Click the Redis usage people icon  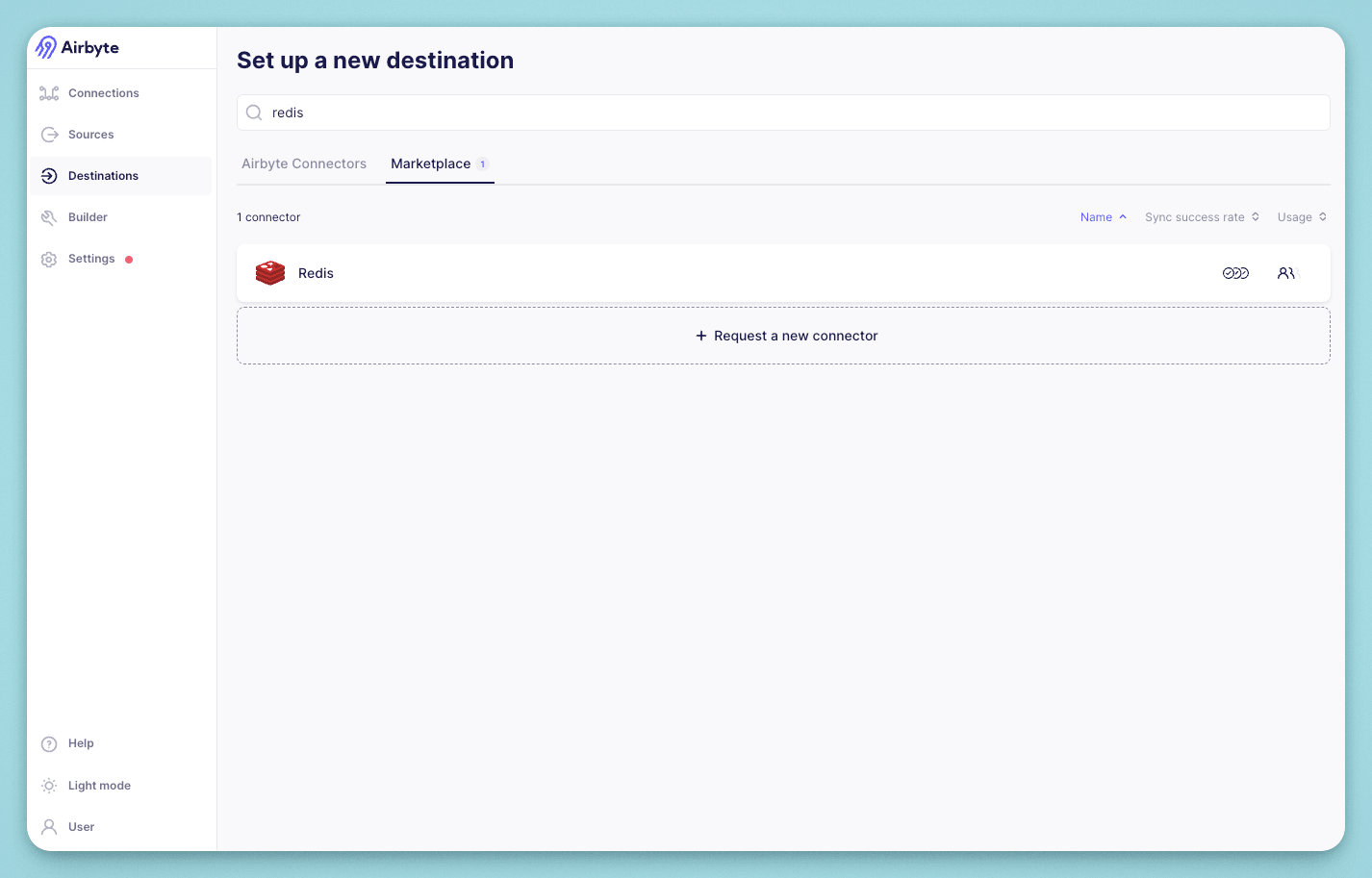point(1287,273)
